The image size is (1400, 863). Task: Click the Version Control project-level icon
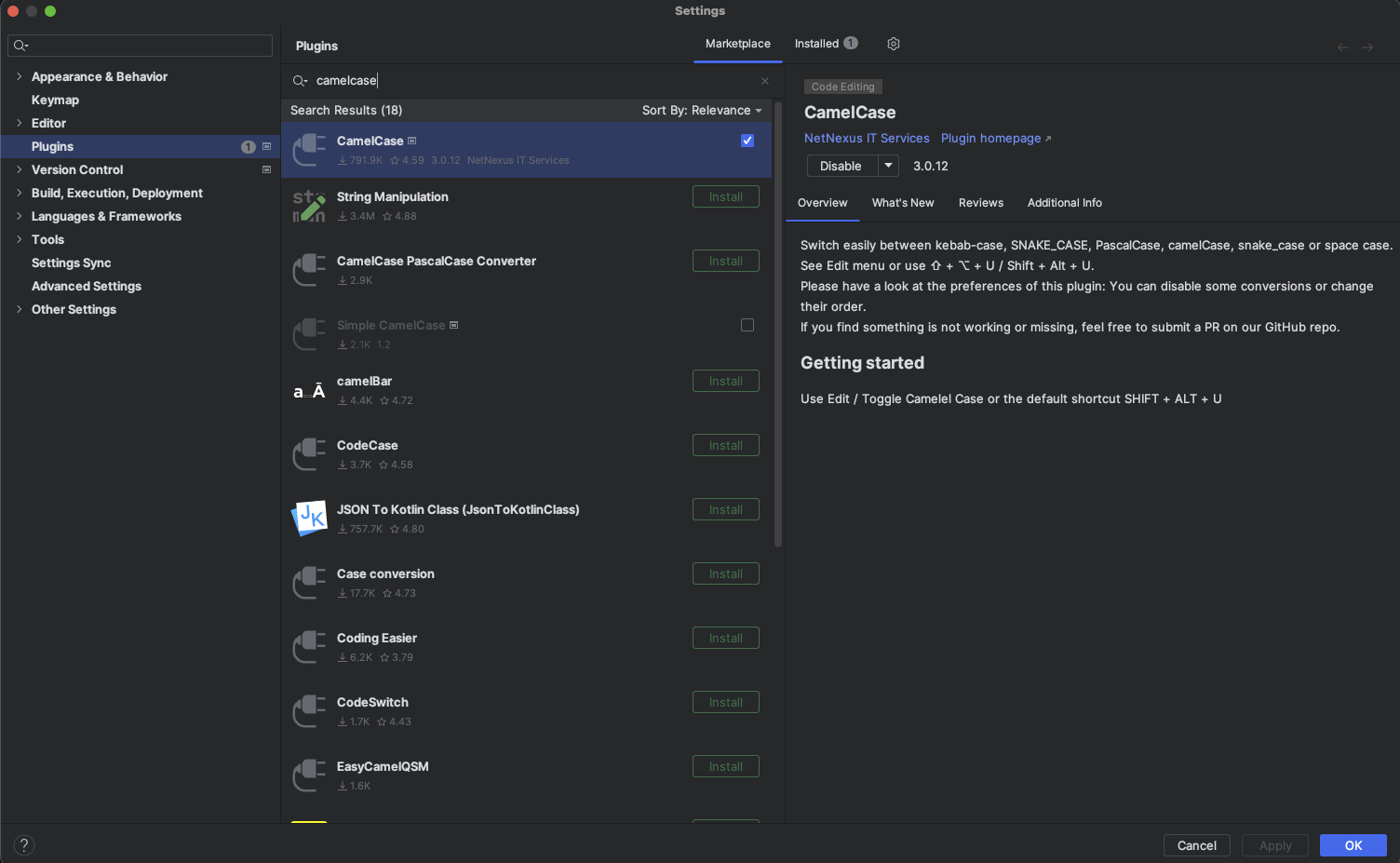tap(266, 169)
